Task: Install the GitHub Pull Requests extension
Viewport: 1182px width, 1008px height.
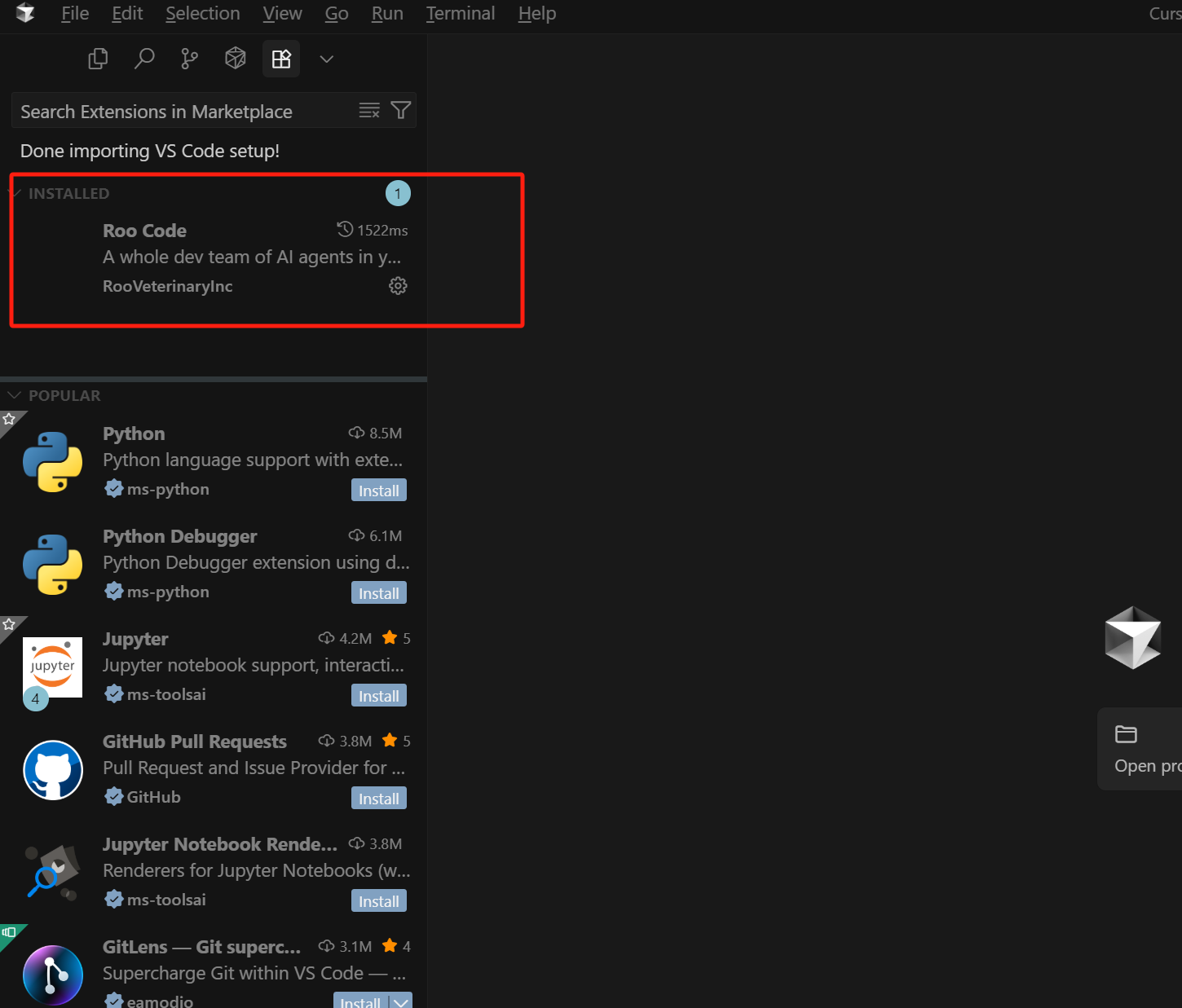Action: (x=379, y=799)
